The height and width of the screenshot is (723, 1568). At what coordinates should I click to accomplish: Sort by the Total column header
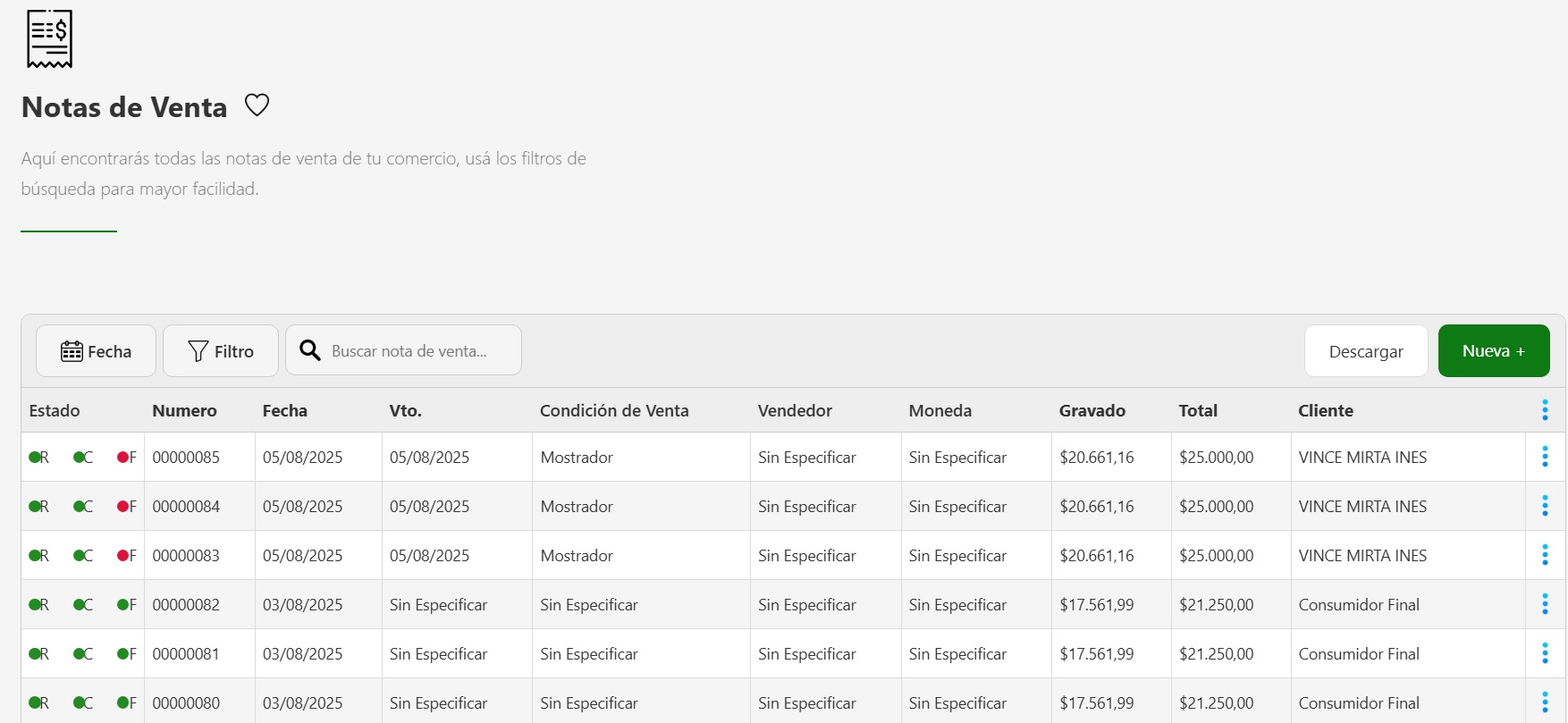(x=1197, y=411)
